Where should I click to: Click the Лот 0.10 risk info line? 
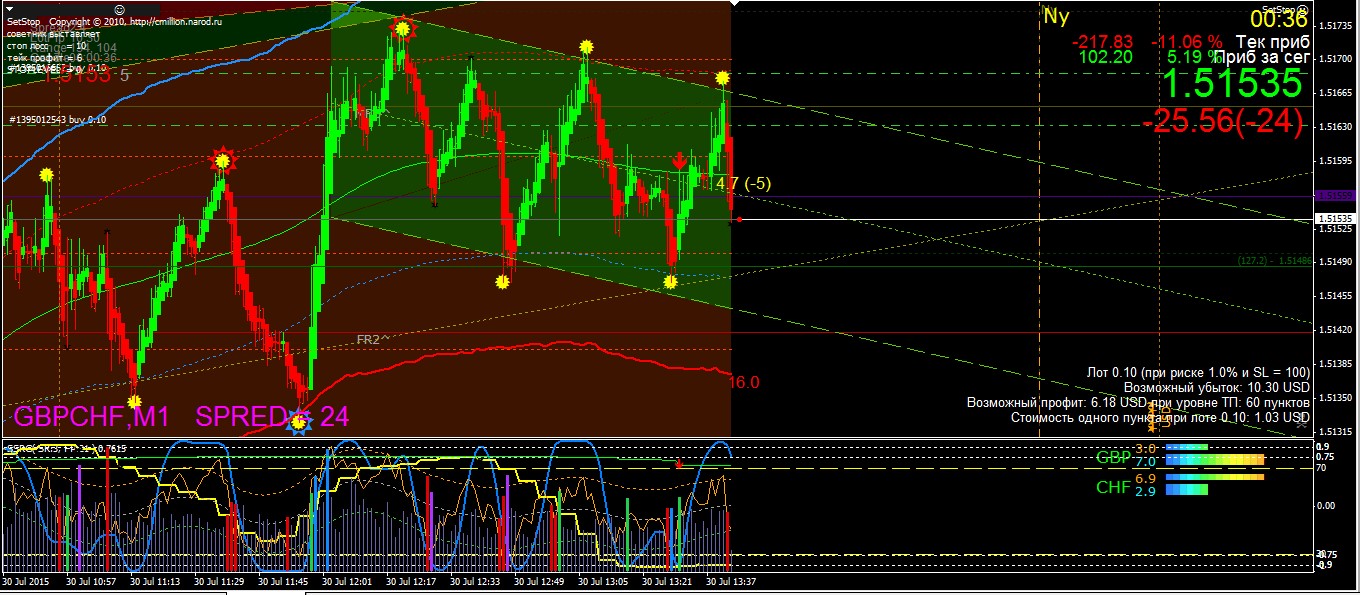coord(1198,372)
